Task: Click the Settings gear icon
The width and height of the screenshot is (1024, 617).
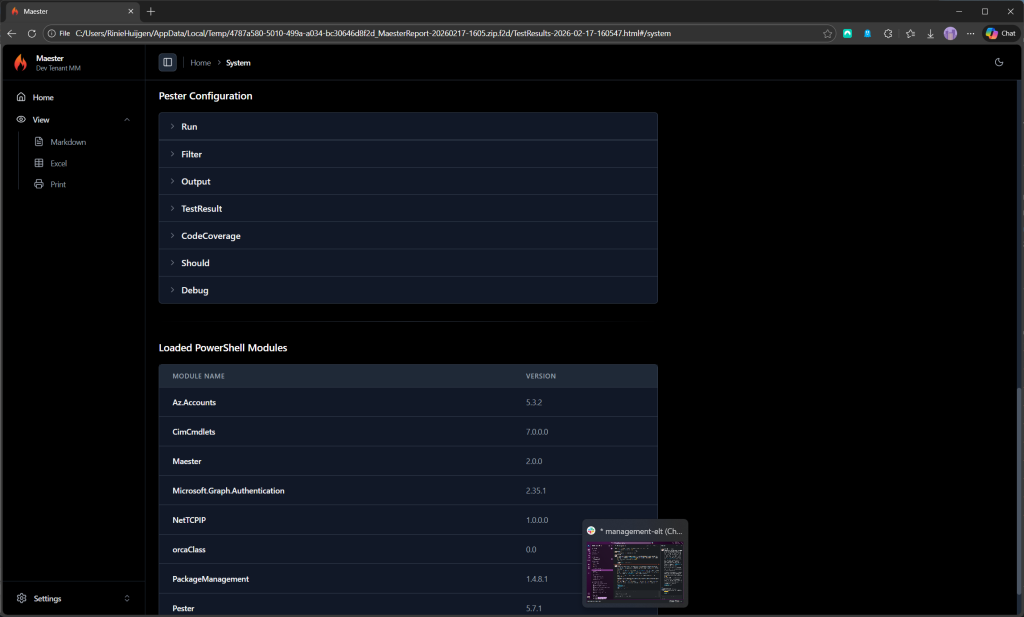Action: click(x=22, y=598)
